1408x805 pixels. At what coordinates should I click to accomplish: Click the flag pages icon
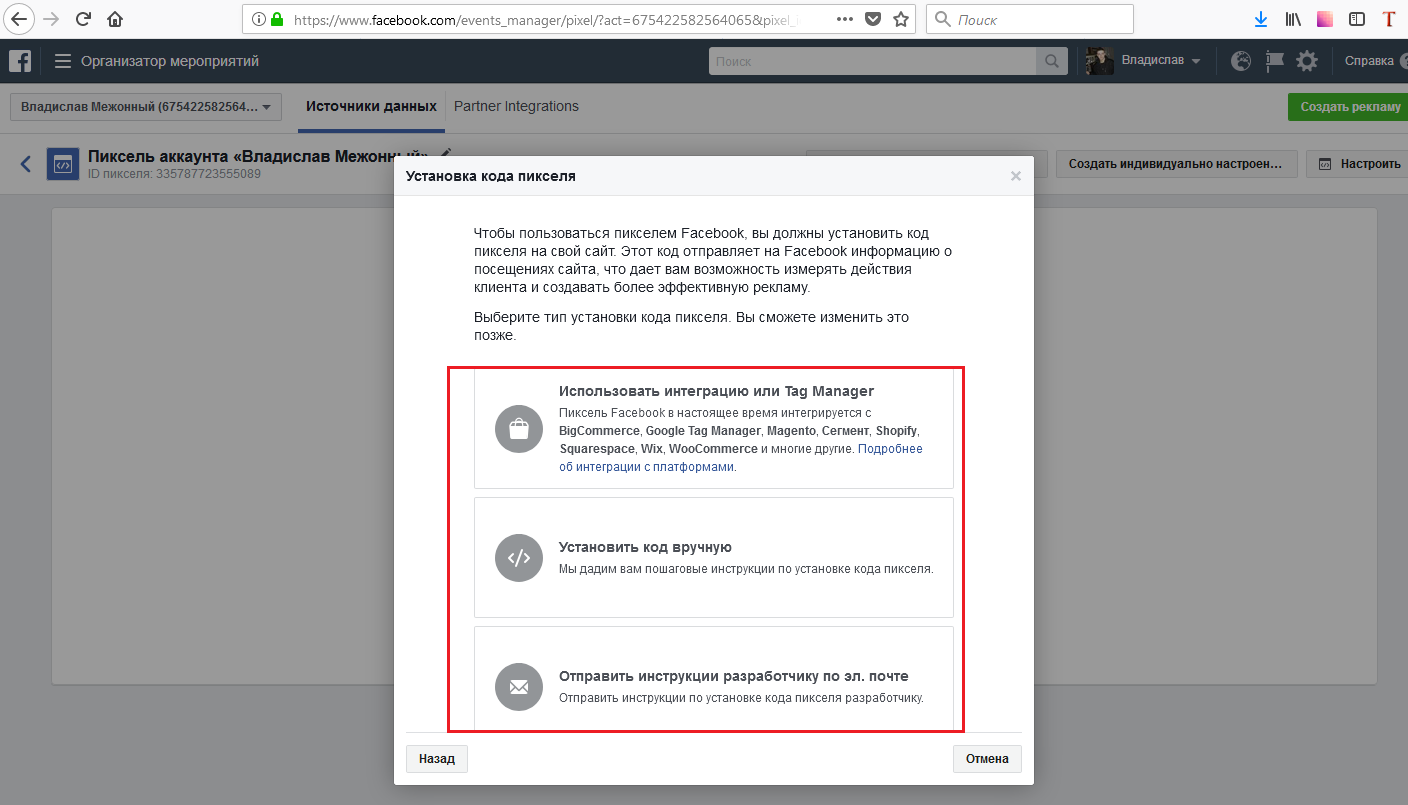tap(1274, 61)
